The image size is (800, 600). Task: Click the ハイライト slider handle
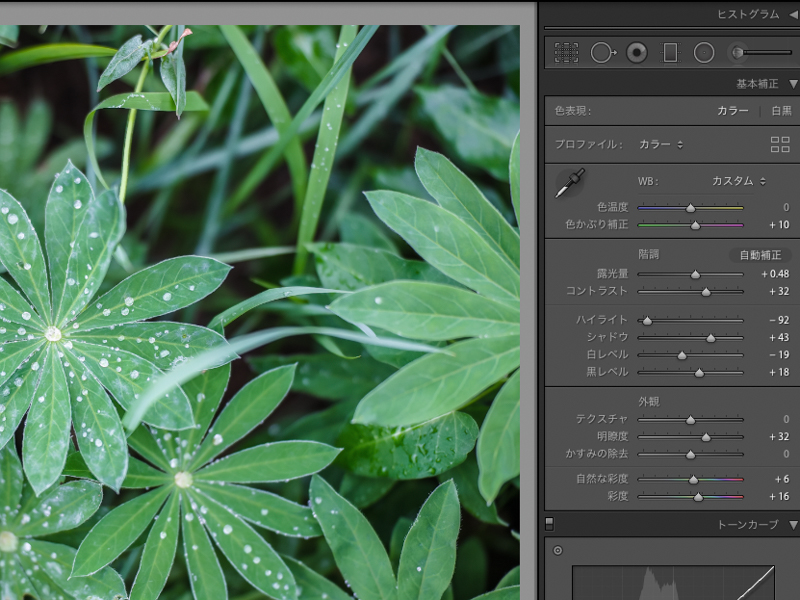tap(647, 321)
